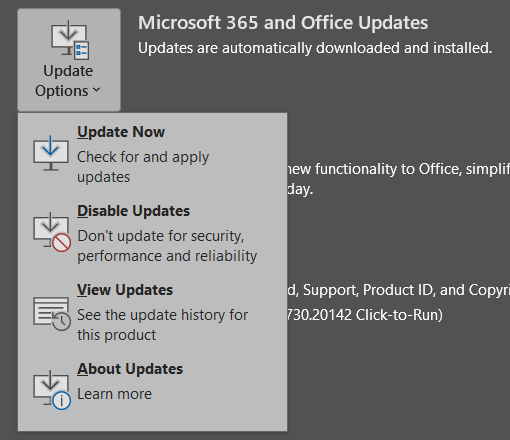Click the Microsoft 365 and Office Updates heading
This screenshot has width=510, height=440.
(283, 23)
